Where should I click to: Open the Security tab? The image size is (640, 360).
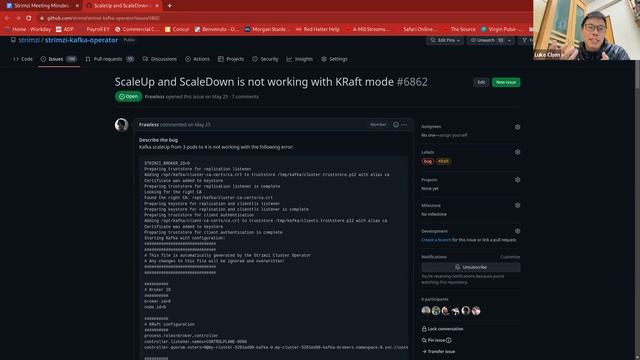[x=265, y=59]
